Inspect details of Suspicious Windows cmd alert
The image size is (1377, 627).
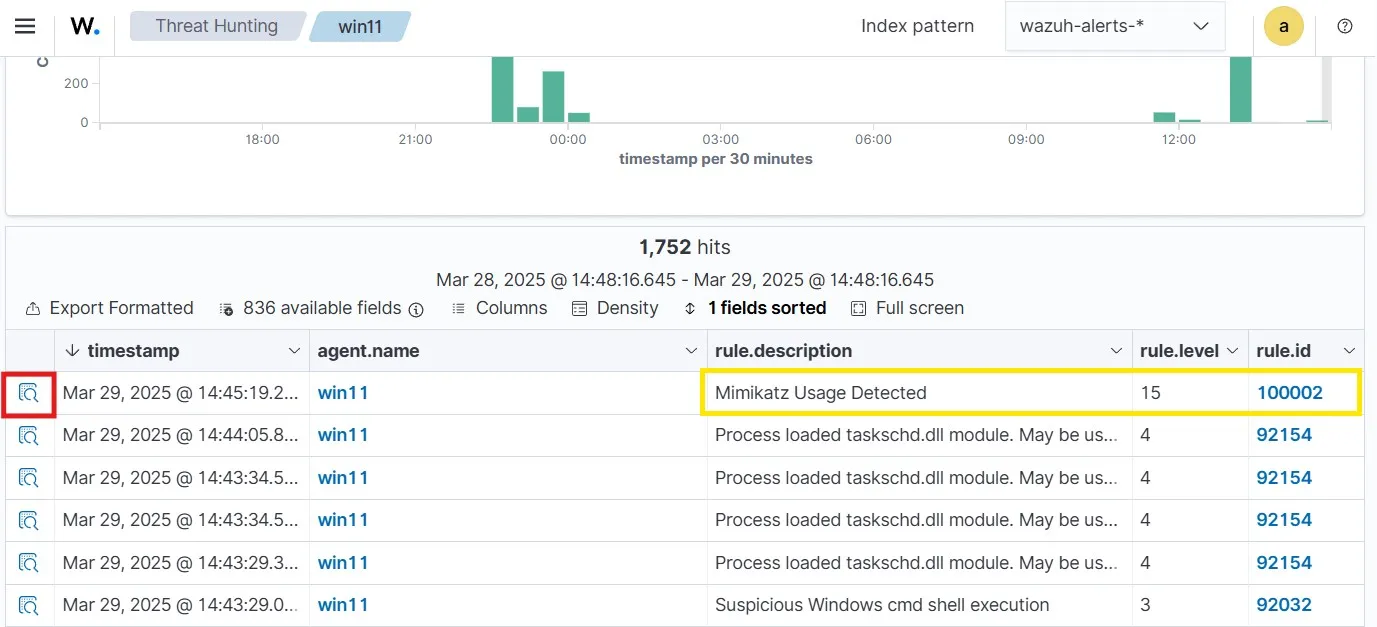tap(29, 605)
